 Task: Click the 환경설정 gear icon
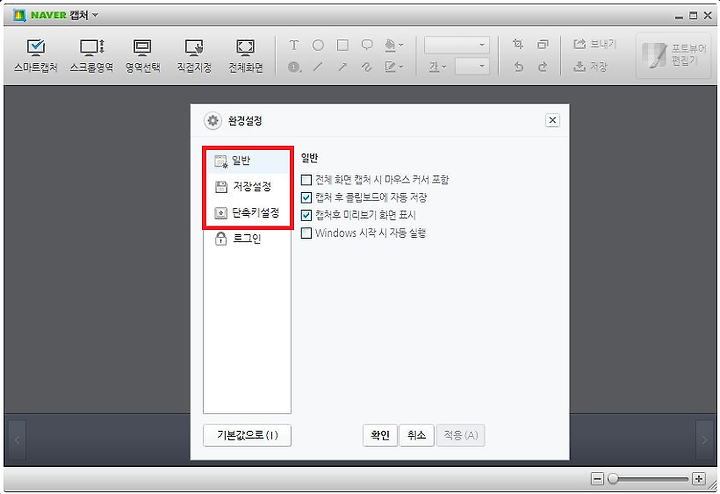click(213, 121)
